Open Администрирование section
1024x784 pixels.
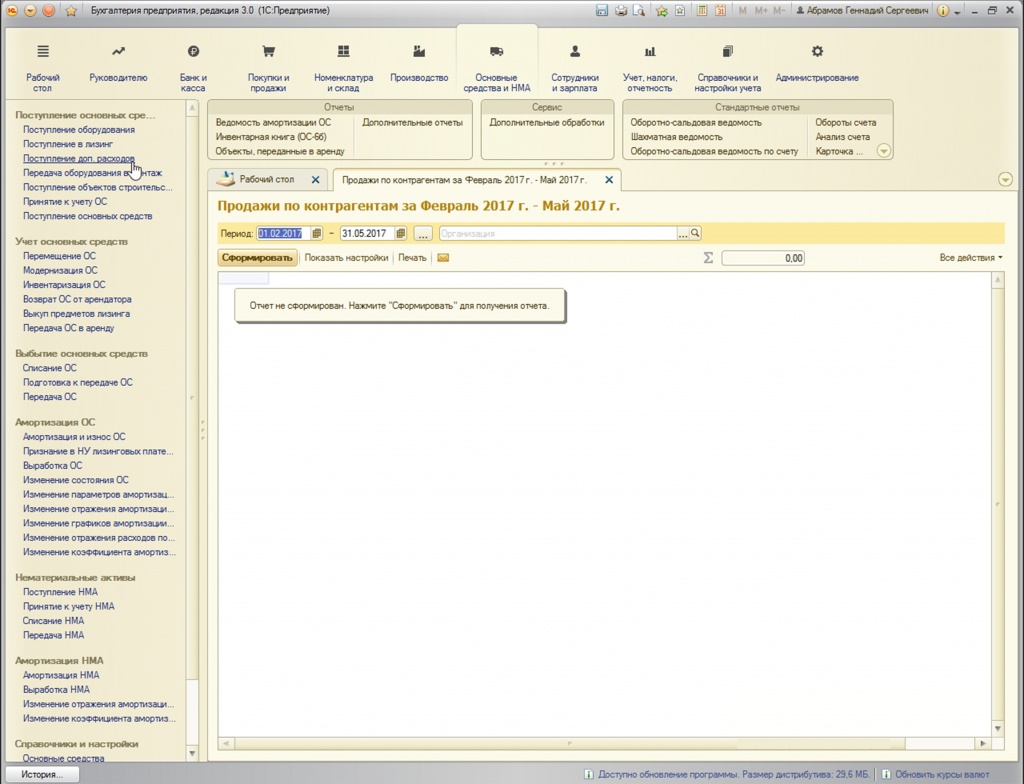click(x=817, y=64)
